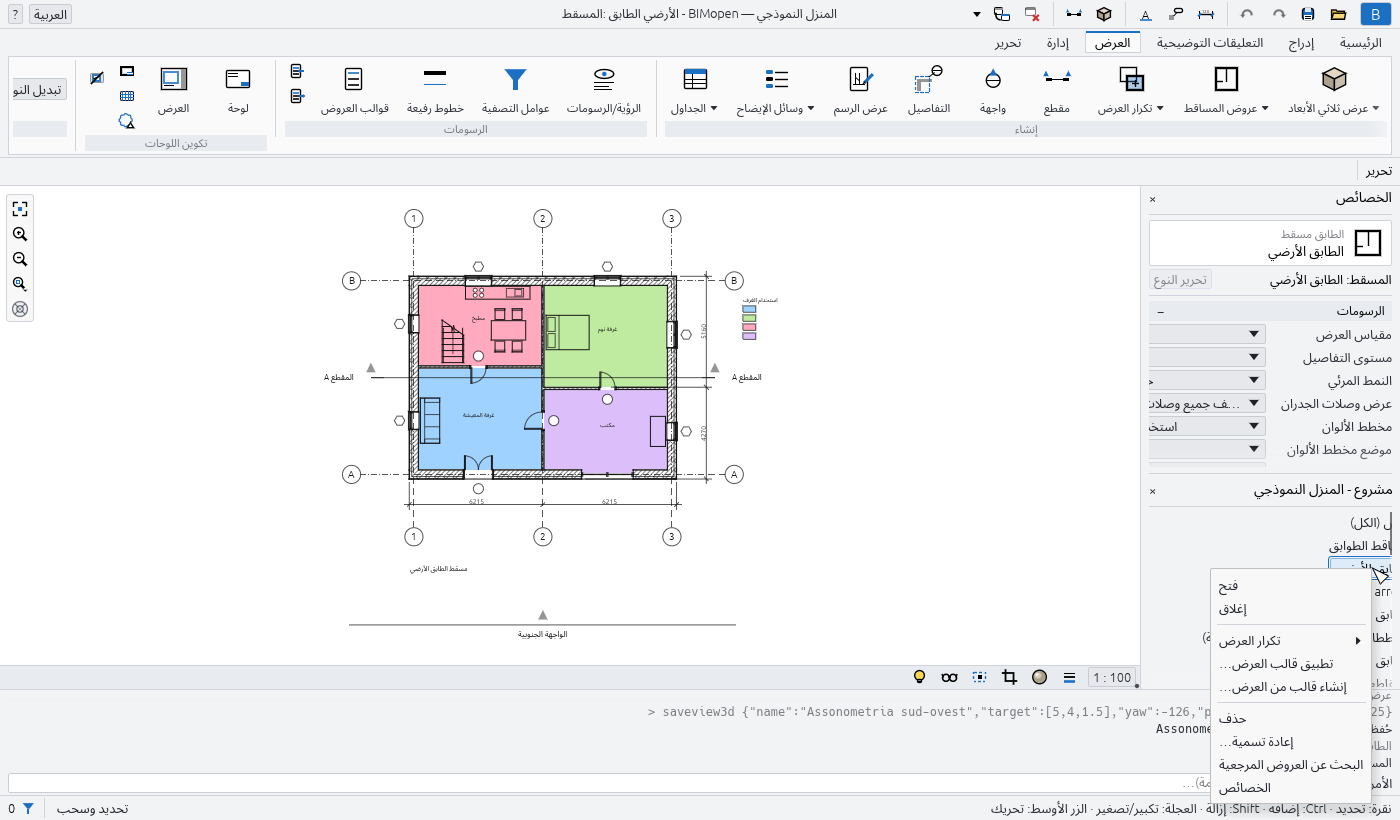This screenshot has width=1400, height=820.
Task: Click the zoom-in magnifier in canvas toolbar
Action: tap(20, 234)
